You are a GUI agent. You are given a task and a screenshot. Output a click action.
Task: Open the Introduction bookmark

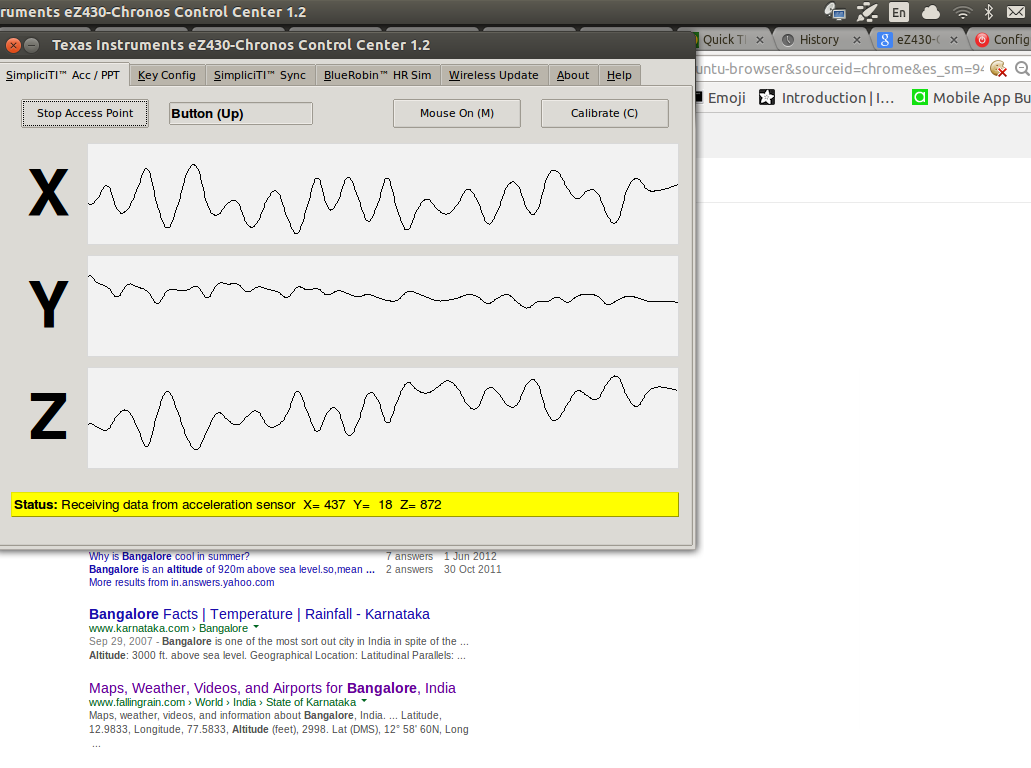point(827,97)
